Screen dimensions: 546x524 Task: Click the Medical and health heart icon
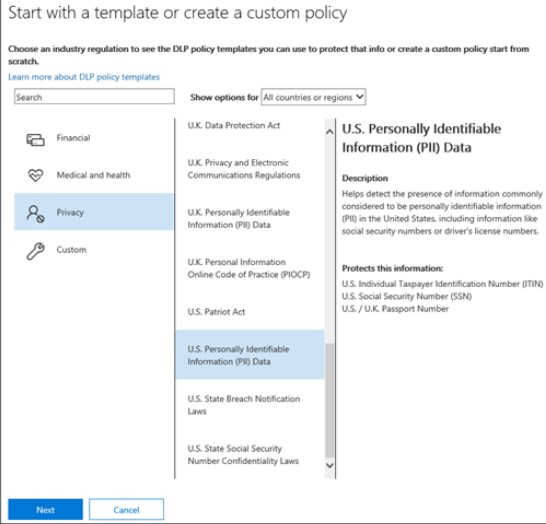click(35, 175)
